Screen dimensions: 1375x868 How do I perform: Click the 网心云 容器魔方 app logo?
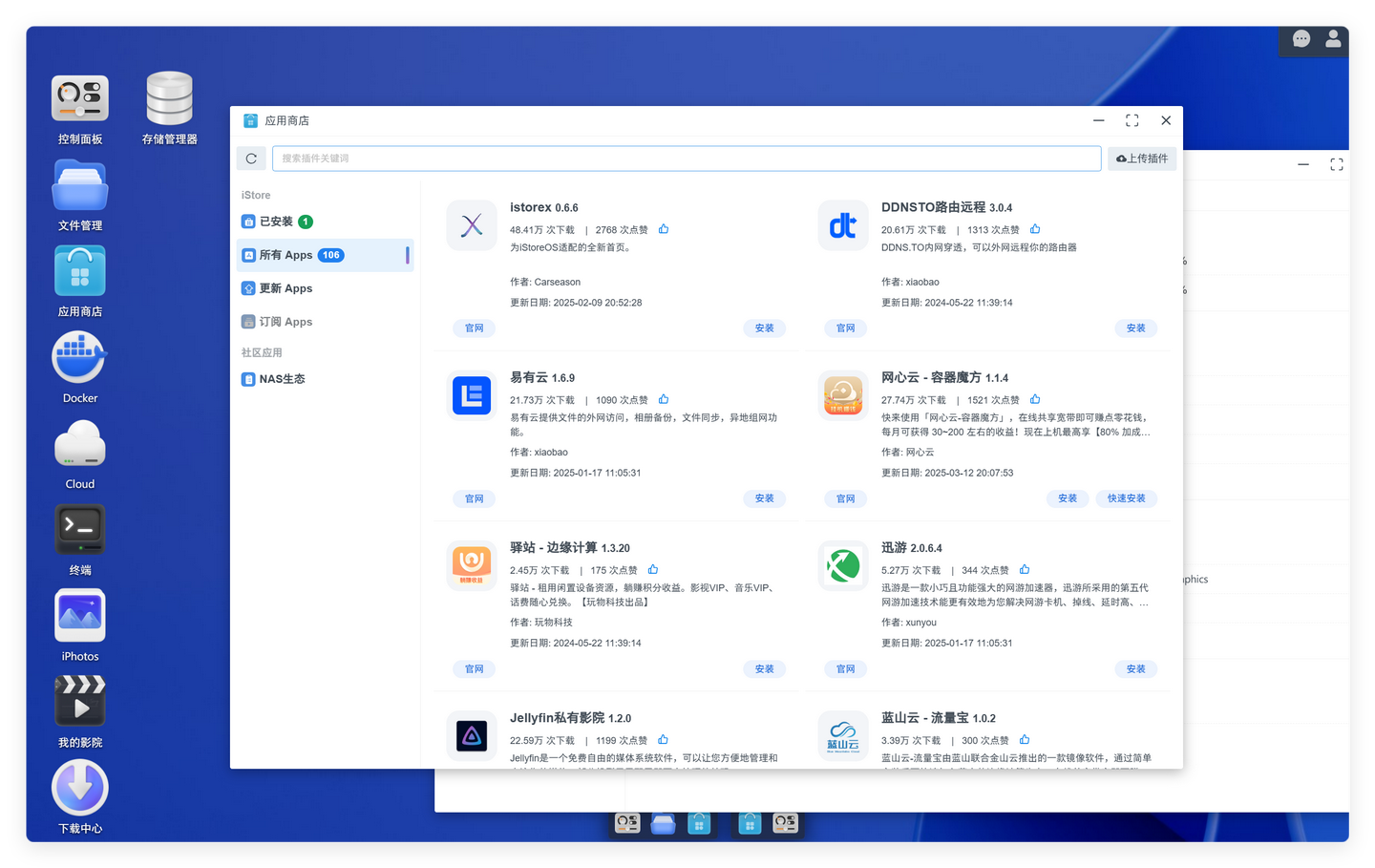pos(843,395)
